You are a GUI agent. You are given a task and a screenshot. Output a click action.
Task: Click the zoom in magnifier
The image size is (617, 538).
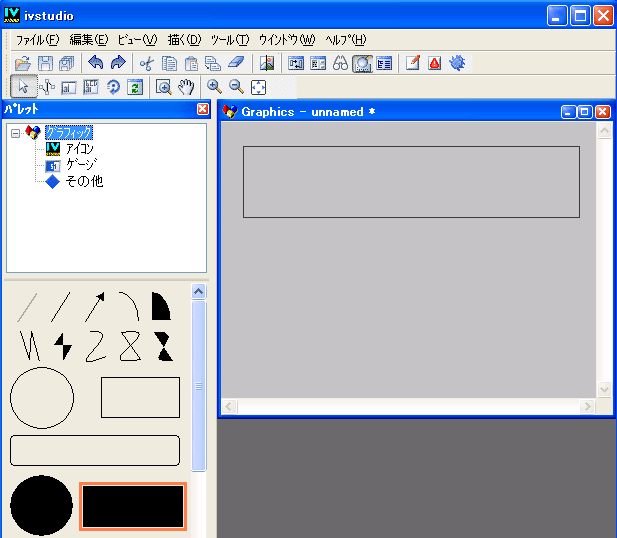tap(214, 87)
